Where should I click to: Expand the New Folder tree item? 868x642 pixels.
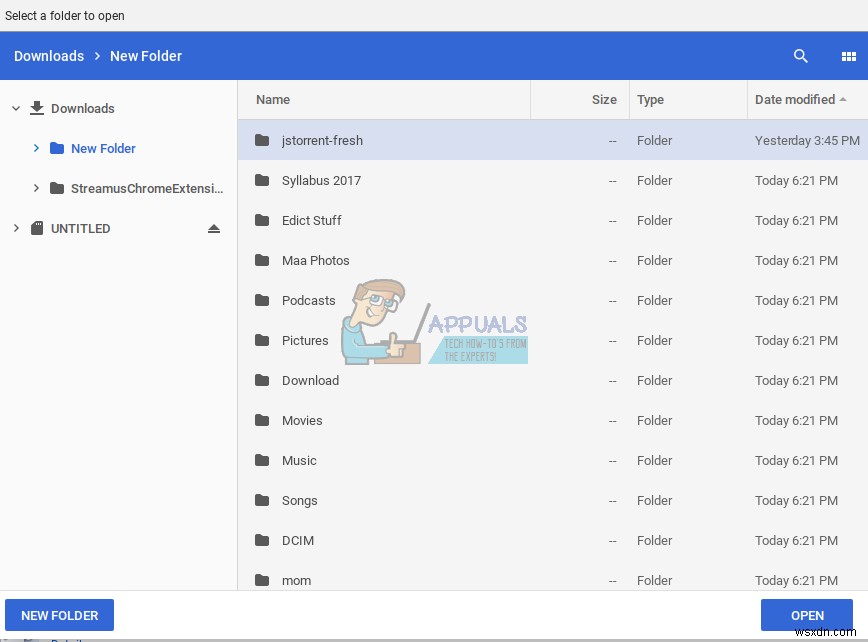click(x=37, y=148)
